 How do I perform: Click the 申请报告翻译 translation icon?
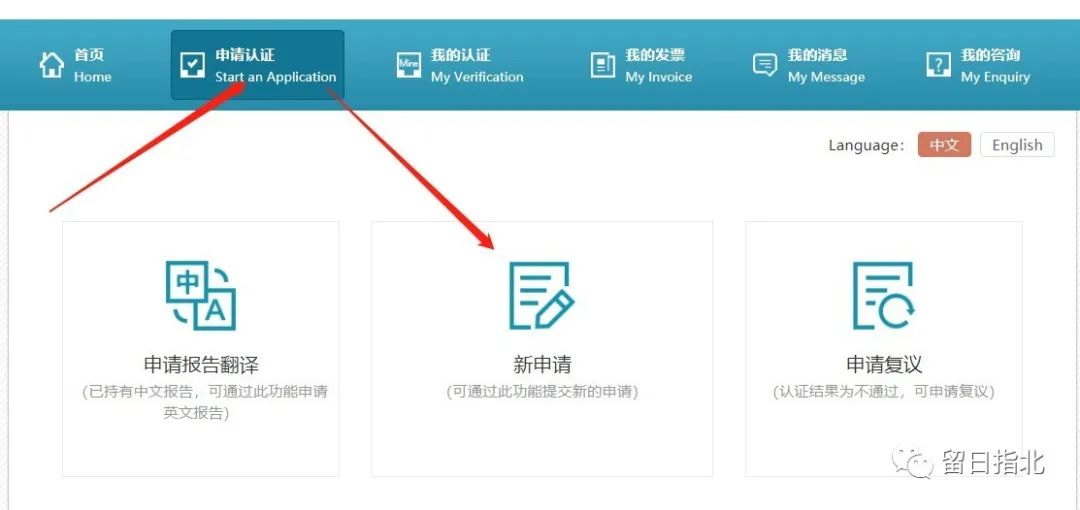pos(200,295)
